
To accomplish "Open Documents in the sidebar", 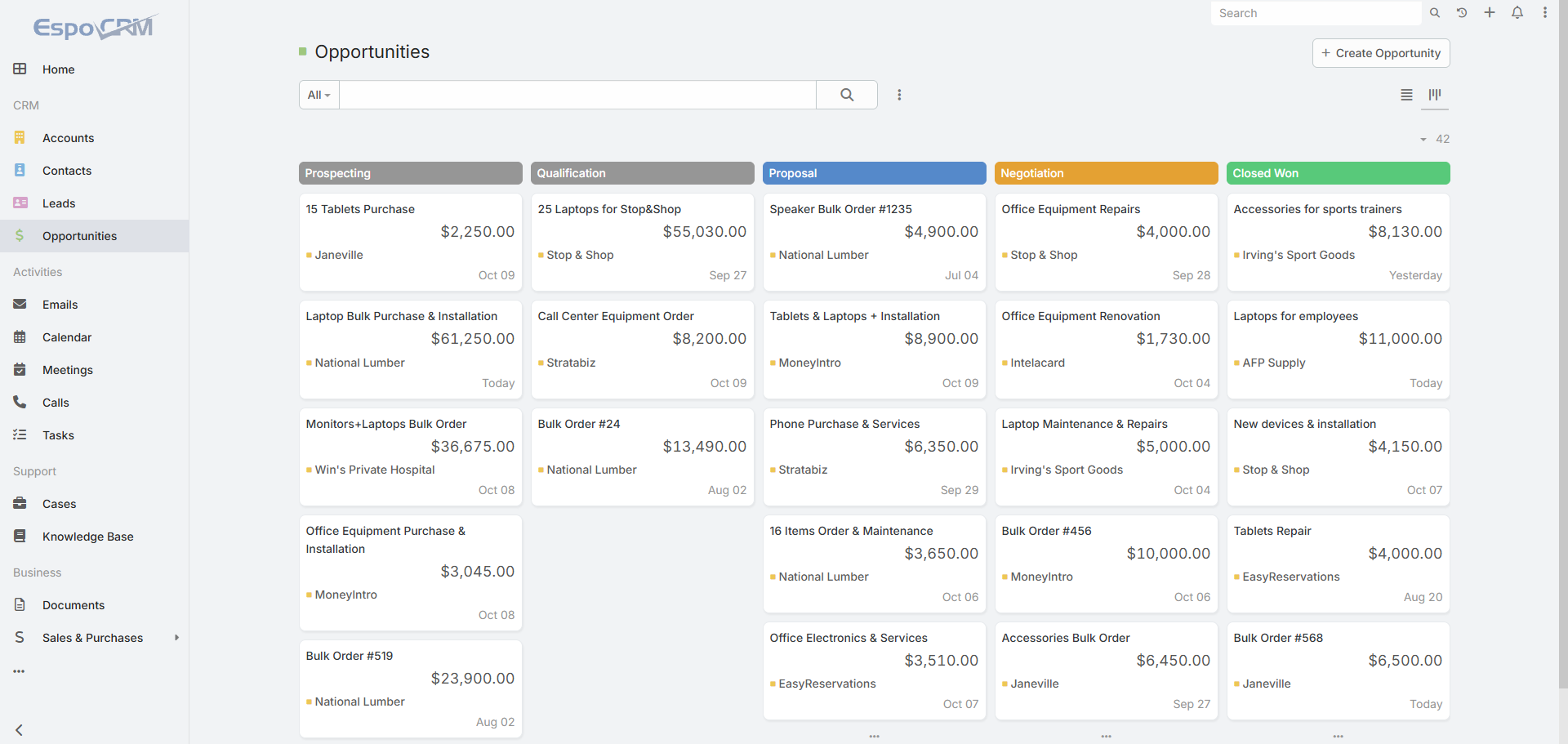I will click(94, 605).
